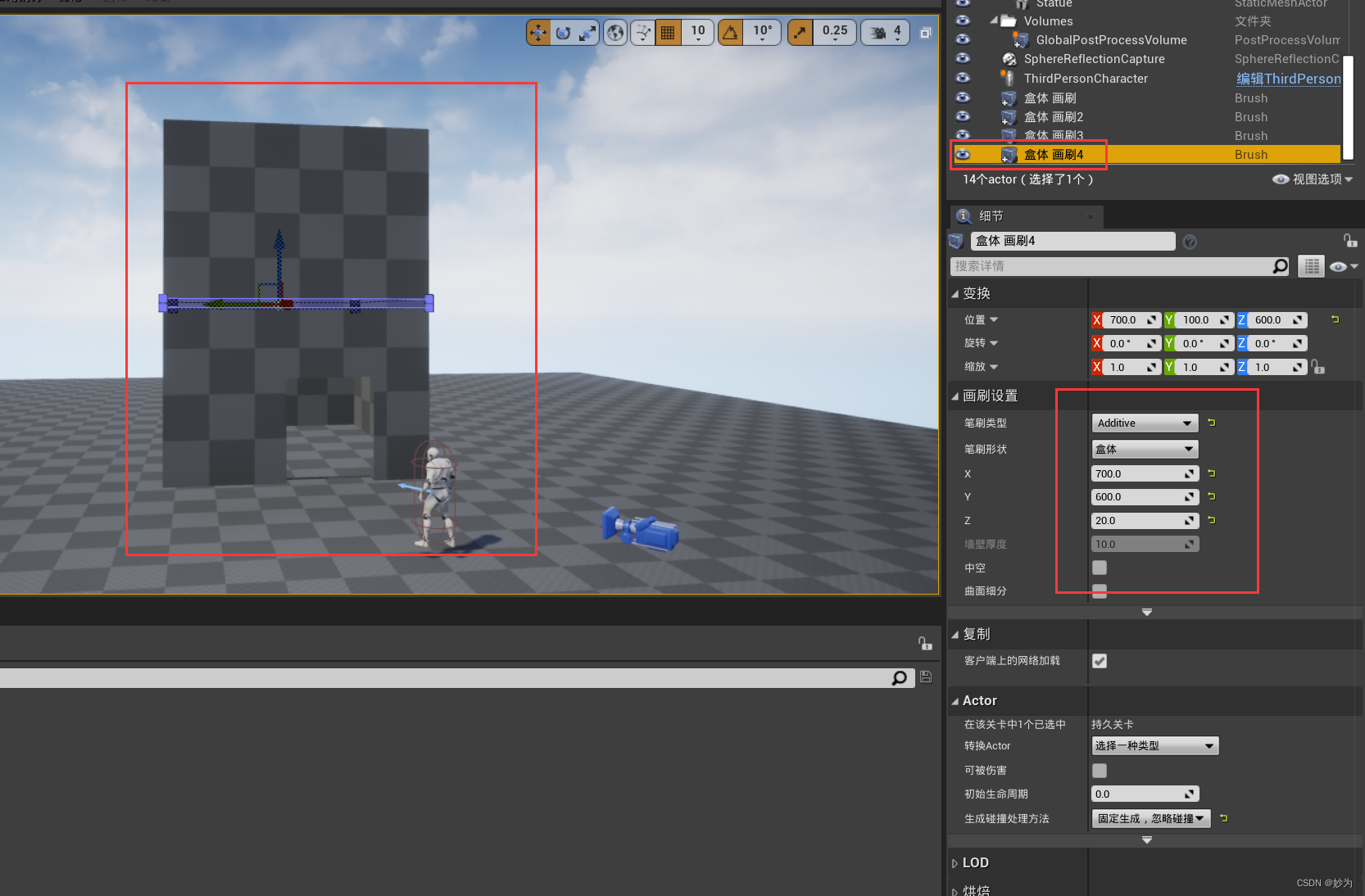Click the actor name field 盒体 画刷4
Screen dimensions: 1365x896
pos(1072,241)
